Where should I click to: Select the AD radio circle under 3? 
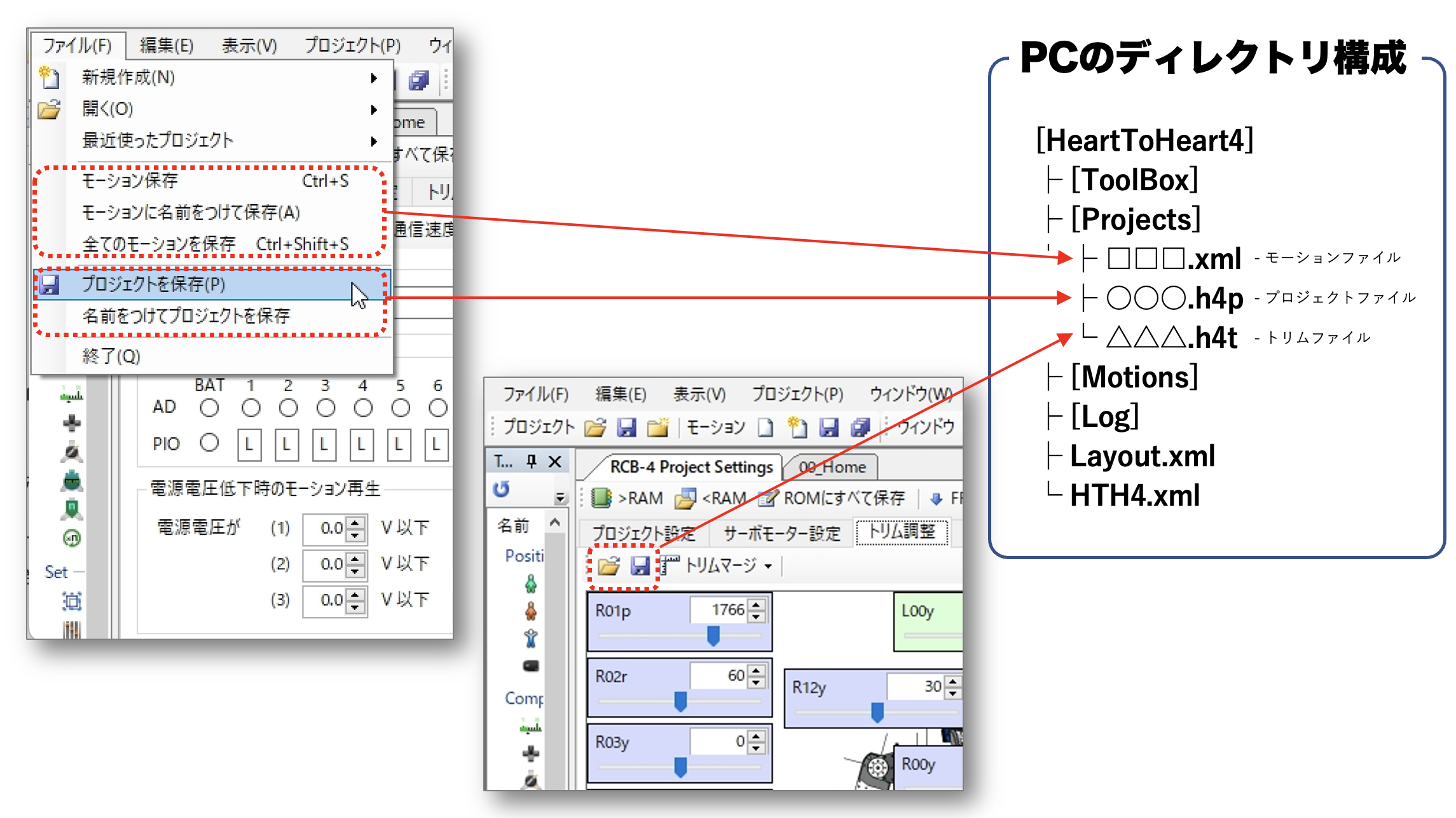click(x=326, y=408)
